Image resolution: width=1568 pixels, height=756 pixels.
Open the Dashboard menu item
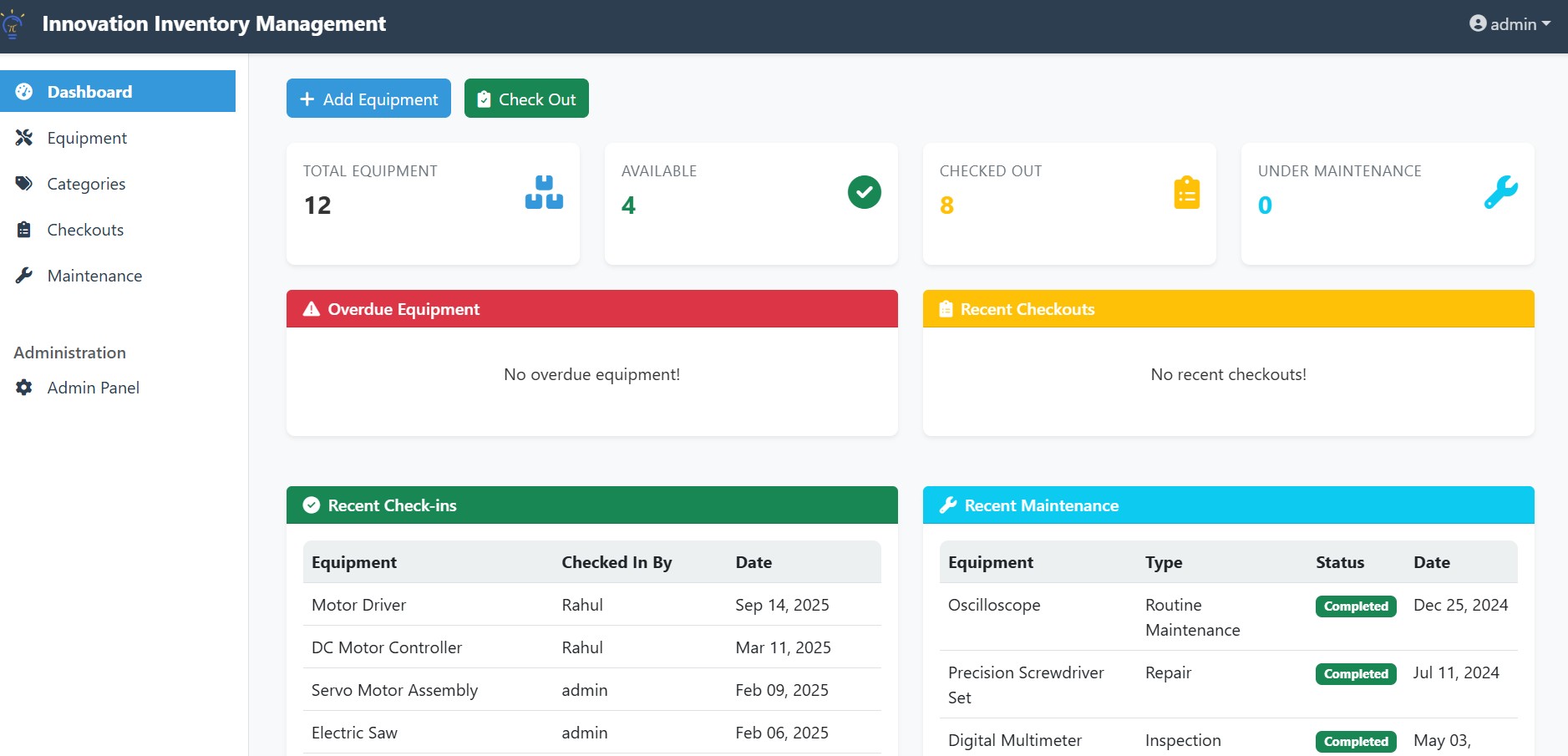(118, 91)
